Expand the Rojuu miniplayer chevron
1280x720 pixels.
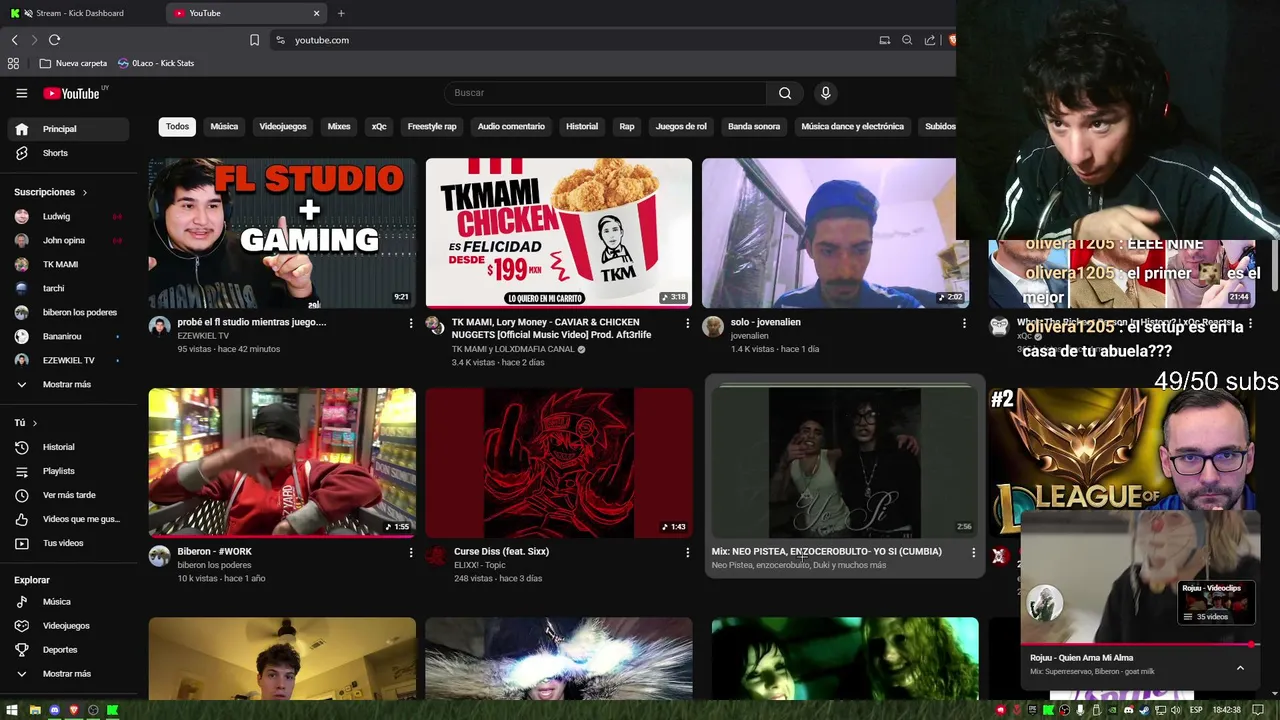(x=1240, y=668)
